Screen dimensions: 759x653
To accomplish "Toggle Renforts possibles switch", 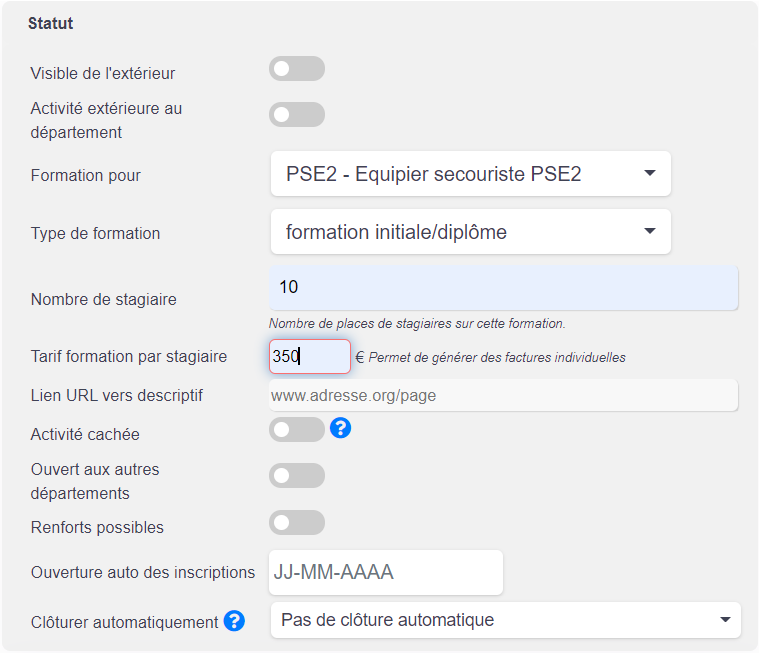I will click(x=297, y=522).
